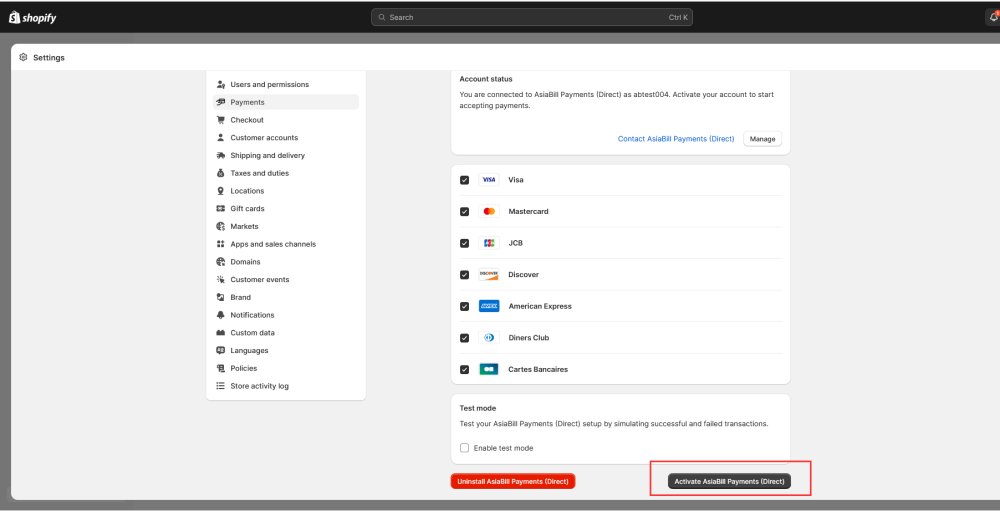Click Activate AsiaBill Payments (Direct) button

point(729,481)
